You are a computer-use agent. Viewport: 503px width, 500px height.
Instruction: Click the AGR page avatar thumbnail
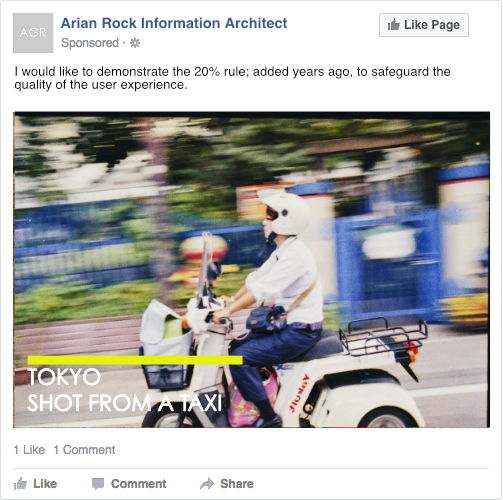[33, 33]
